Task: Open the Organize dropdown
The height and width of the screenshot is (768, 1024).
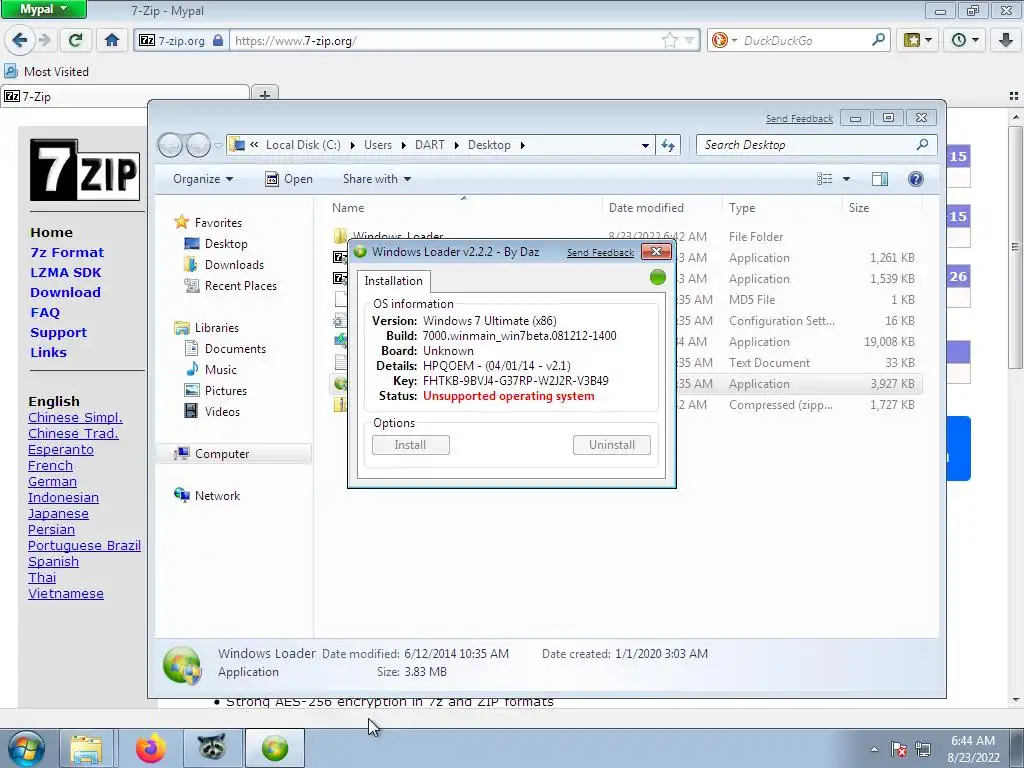Action: 202,179
